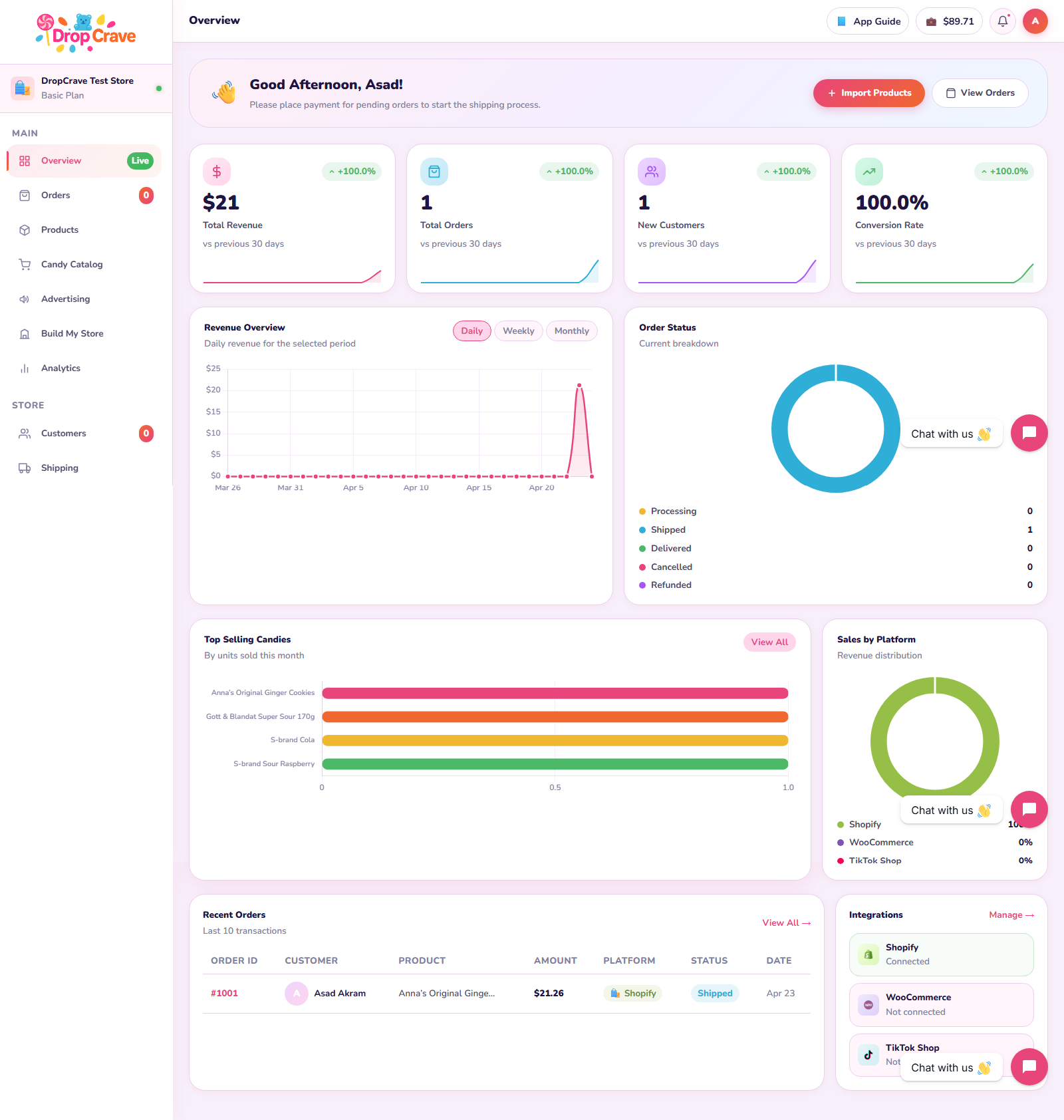Click the chat bubble beside Sales by Platform

1029,809
